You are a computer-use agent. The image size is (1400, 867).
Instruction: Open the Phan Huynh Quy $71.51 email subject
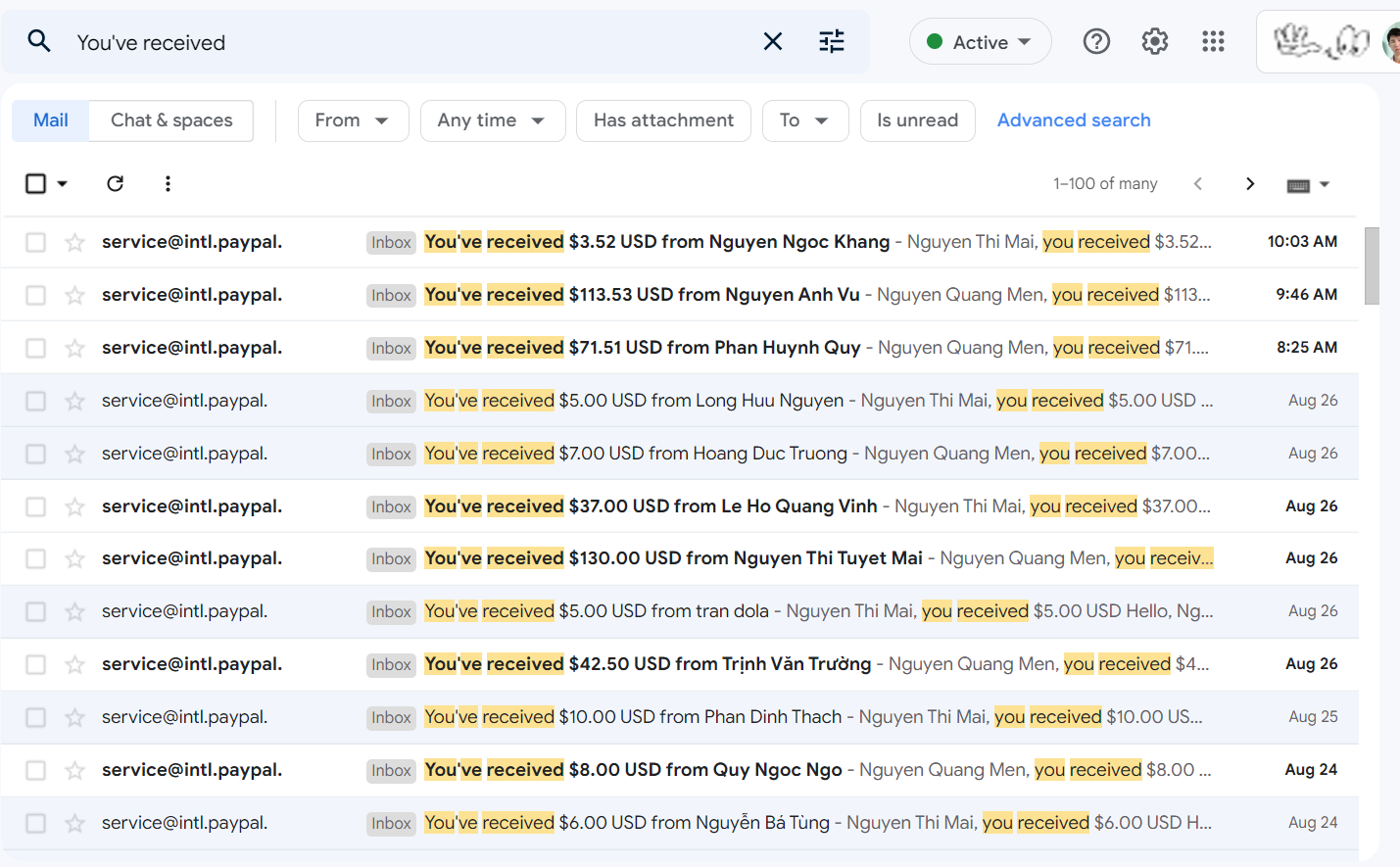[x=643, y=348]
